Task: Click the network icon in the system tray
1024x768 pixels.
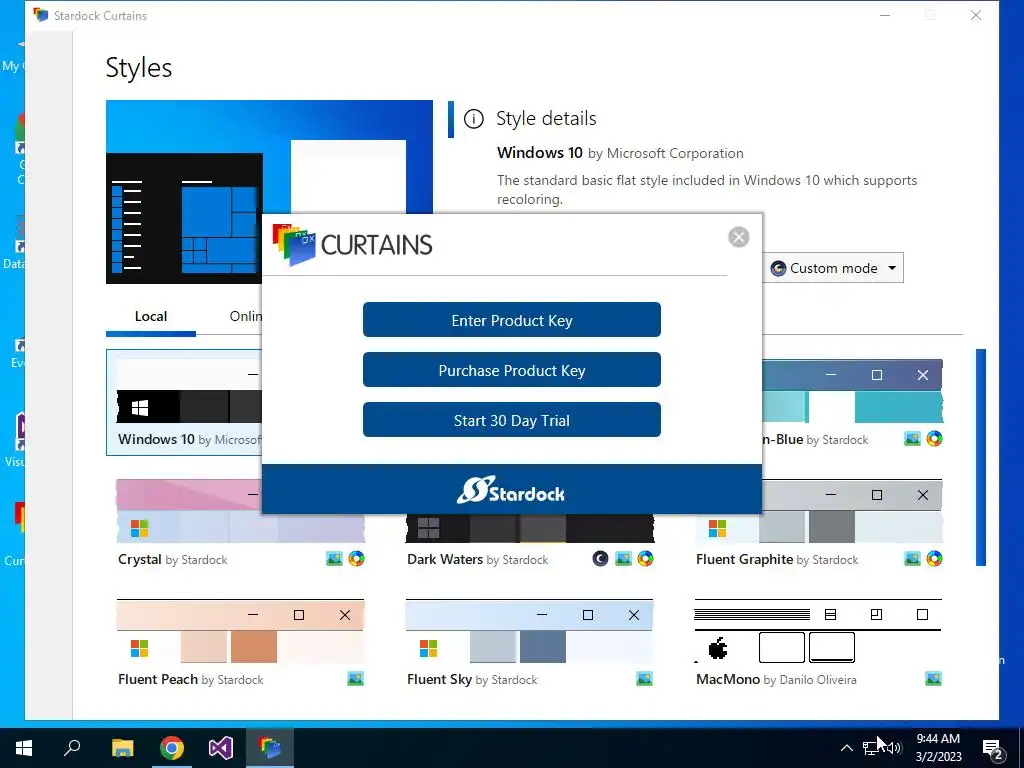Action: [871, 748]
